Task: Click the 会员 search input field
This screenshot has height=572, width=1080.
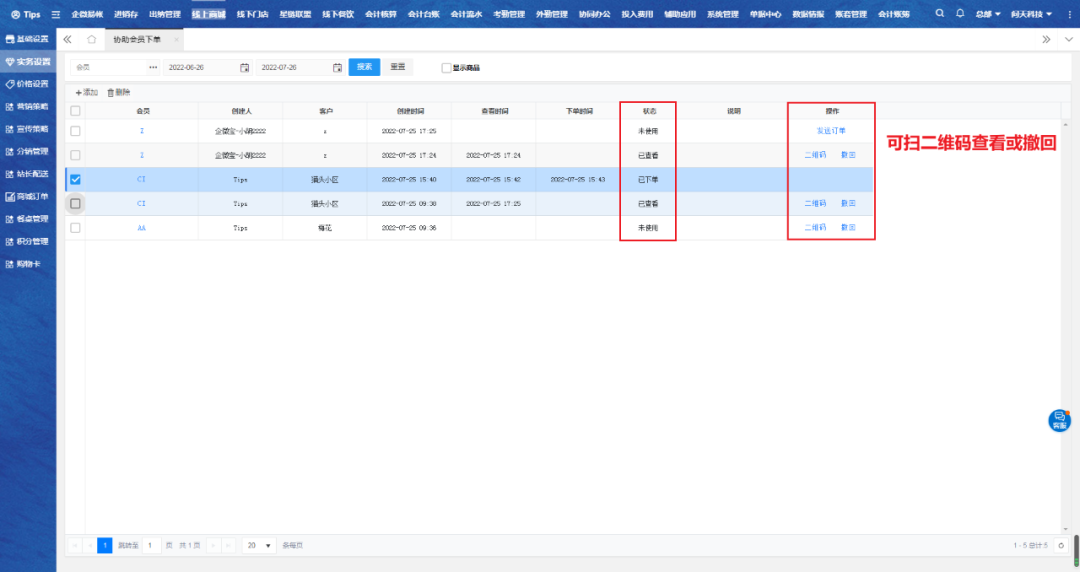Action: (108, 67)
